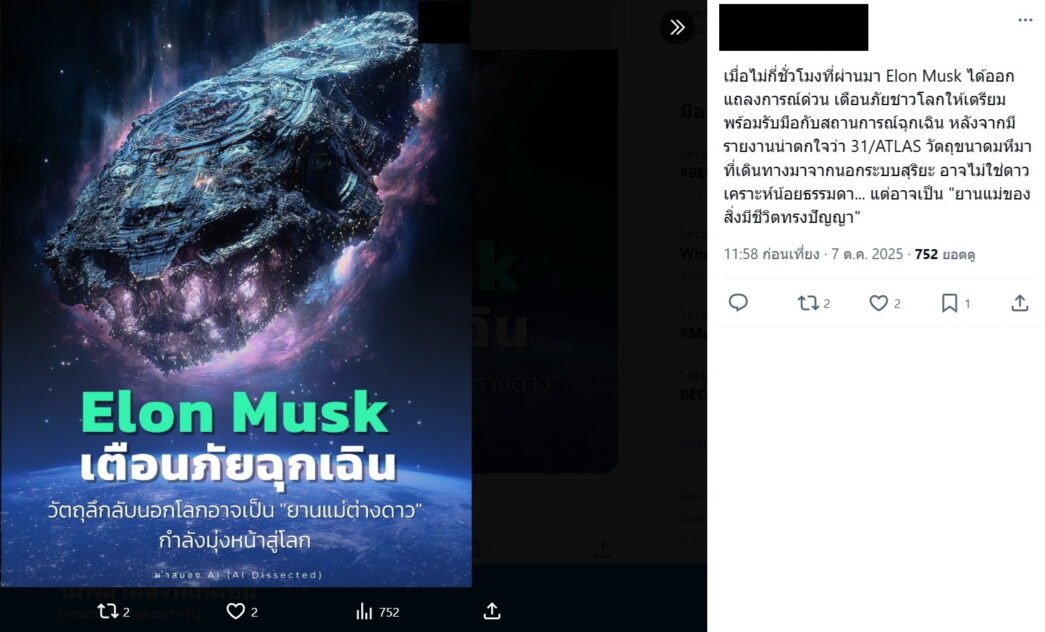The height and width of the screenshot is (632, 1045).
Task: Share using the icon below the image
Action: 492,611
